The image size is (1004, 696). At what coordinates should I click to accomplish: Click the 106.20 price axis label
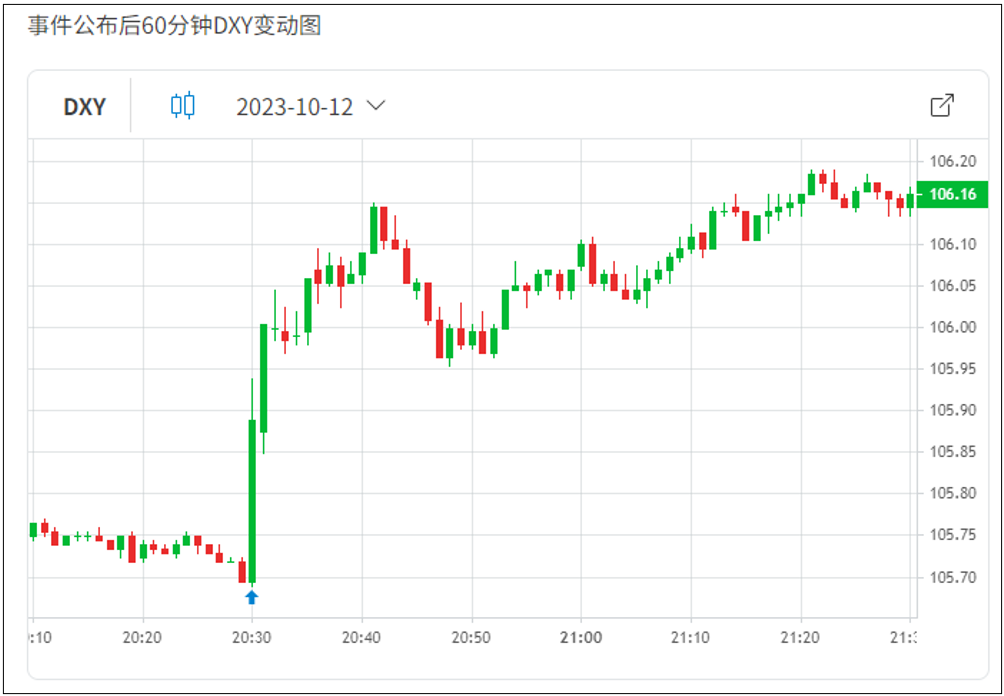[952, 161]
